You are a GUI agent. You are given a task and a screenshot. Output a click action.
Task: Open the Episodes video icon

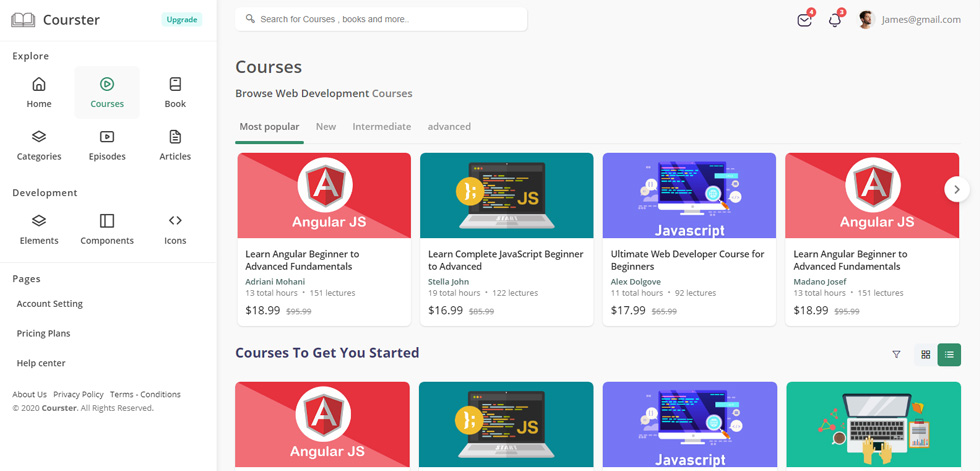click(107, 136)
